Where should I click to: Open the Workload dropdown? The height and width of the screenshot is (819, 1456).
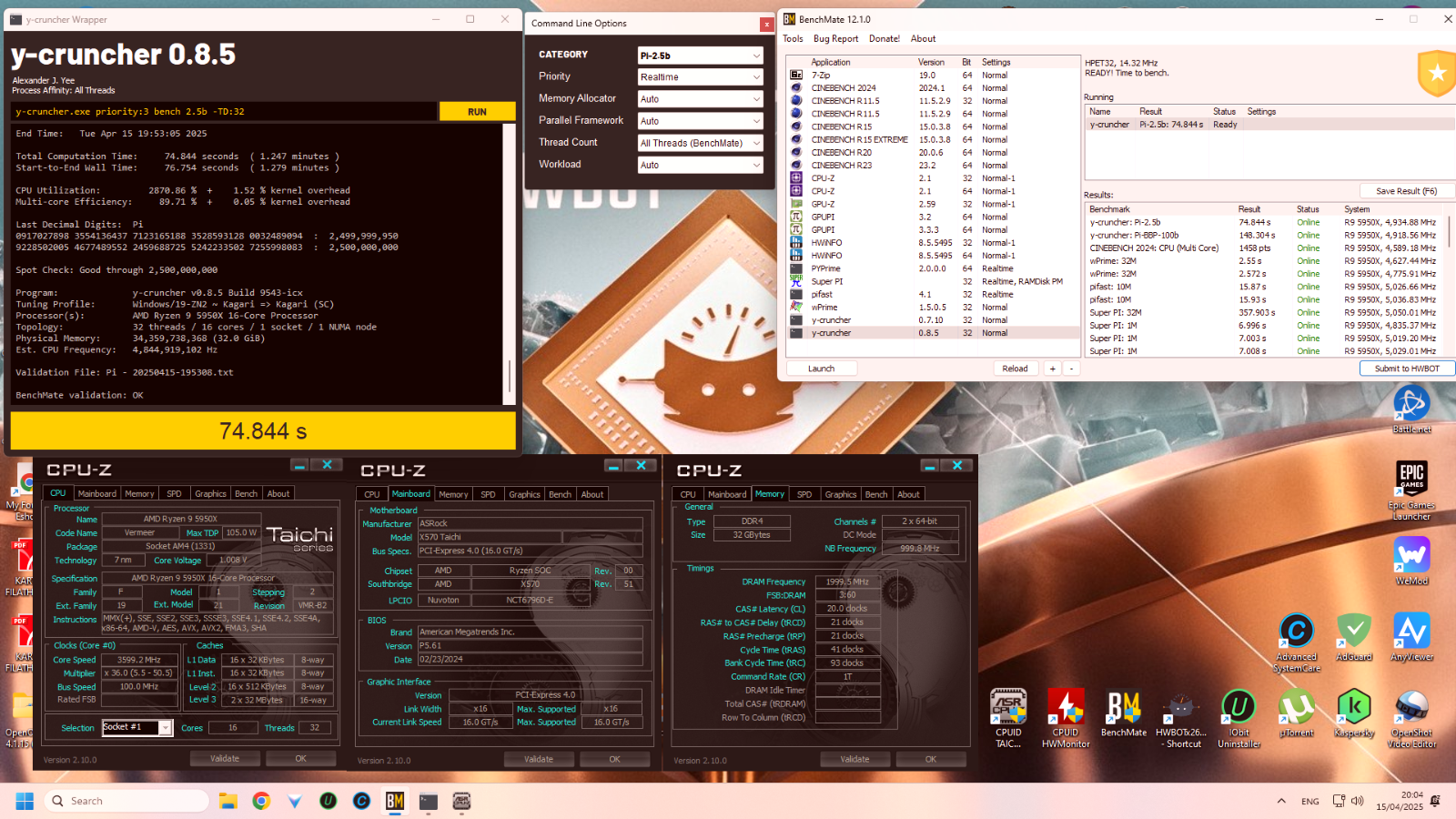[x=699, y=165]
